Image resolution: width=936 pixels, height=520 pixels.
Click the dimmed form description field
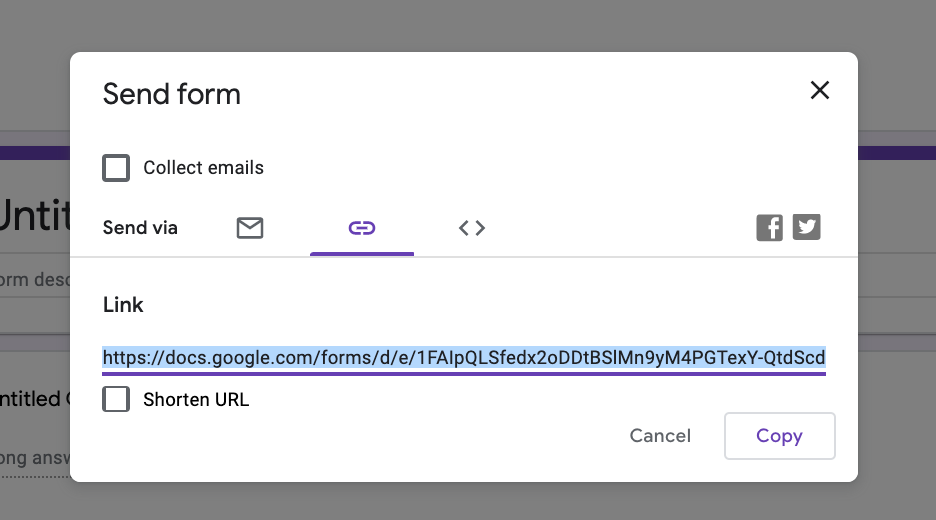point(34,281)
